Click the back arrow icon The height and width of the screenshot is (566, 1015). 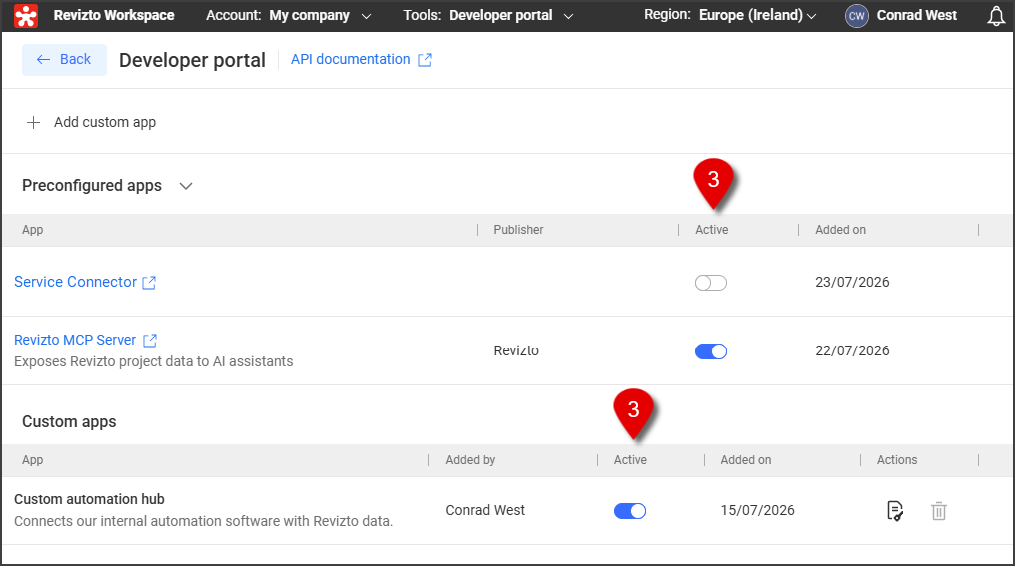(43, 60)
